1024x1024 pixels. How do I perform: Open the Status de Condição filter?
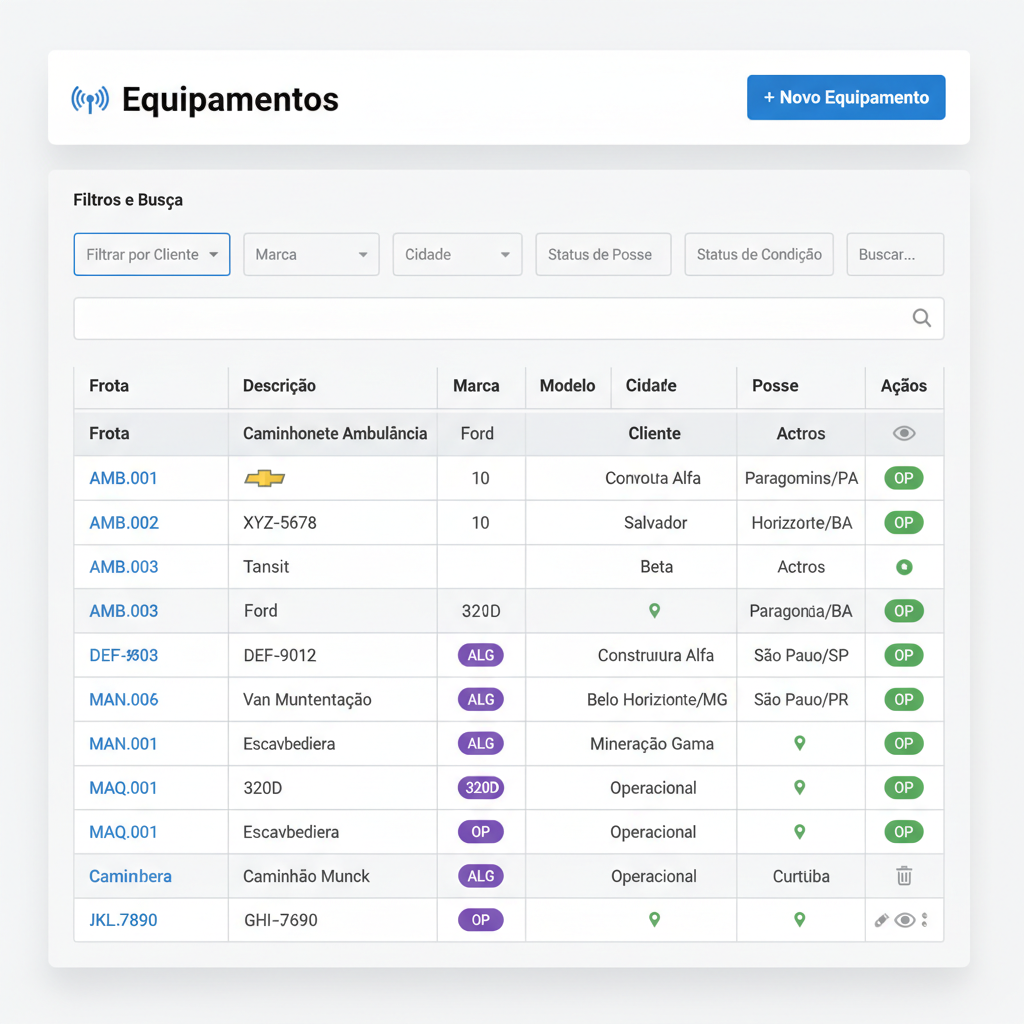click(759, 255)
